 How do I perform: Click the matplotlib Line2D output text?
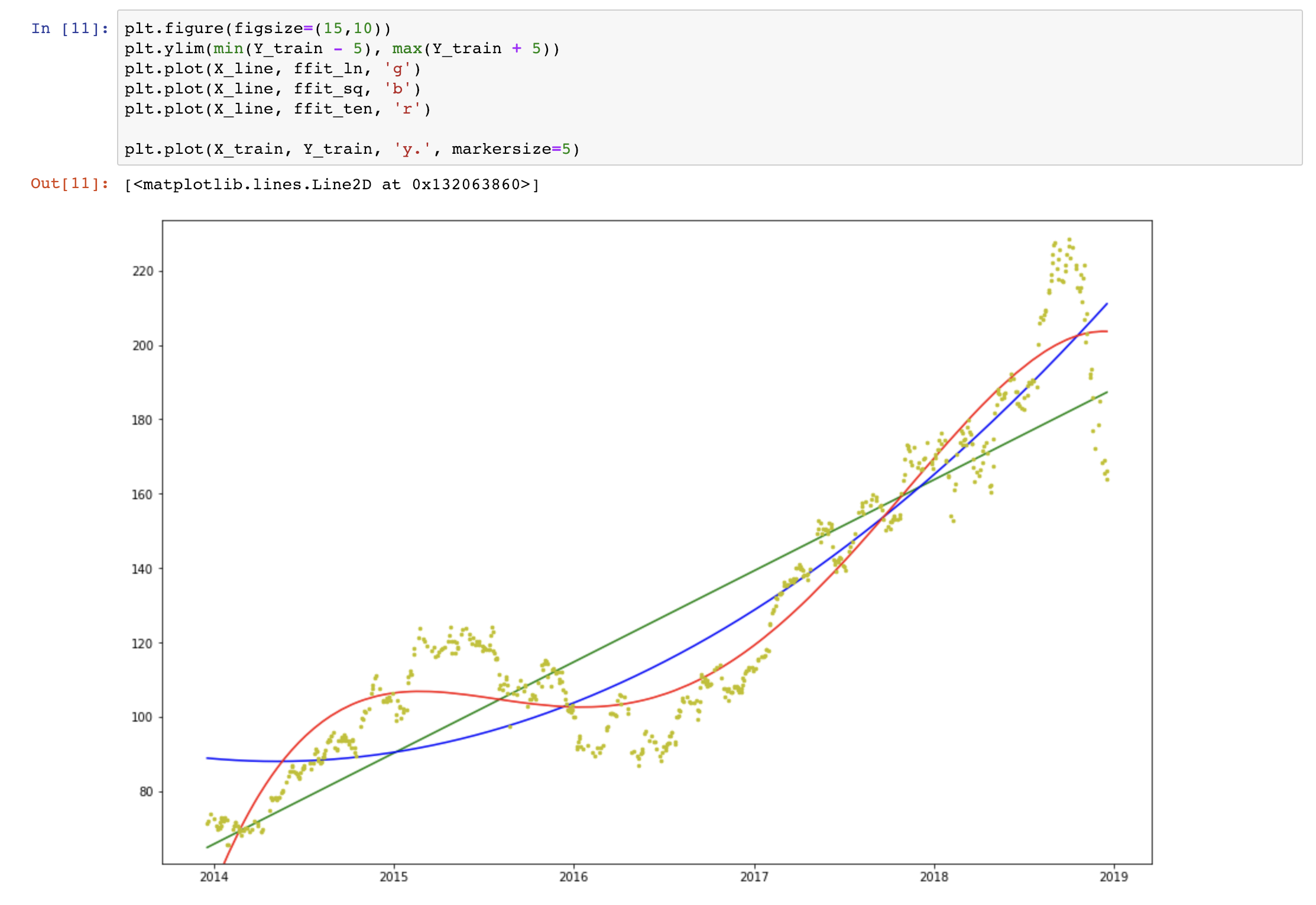[332, 185]
